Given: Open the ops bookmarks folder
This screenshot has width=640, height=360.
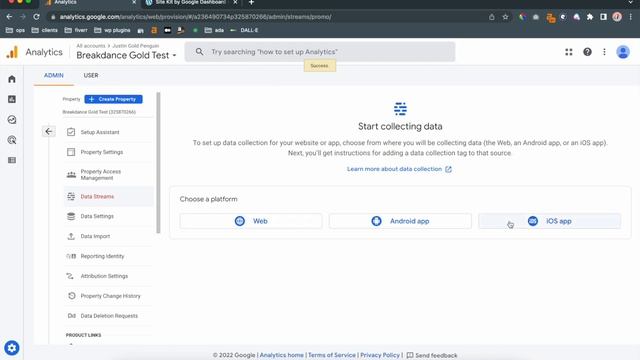Looking at the screenshot, I should [x=16, y=30].
